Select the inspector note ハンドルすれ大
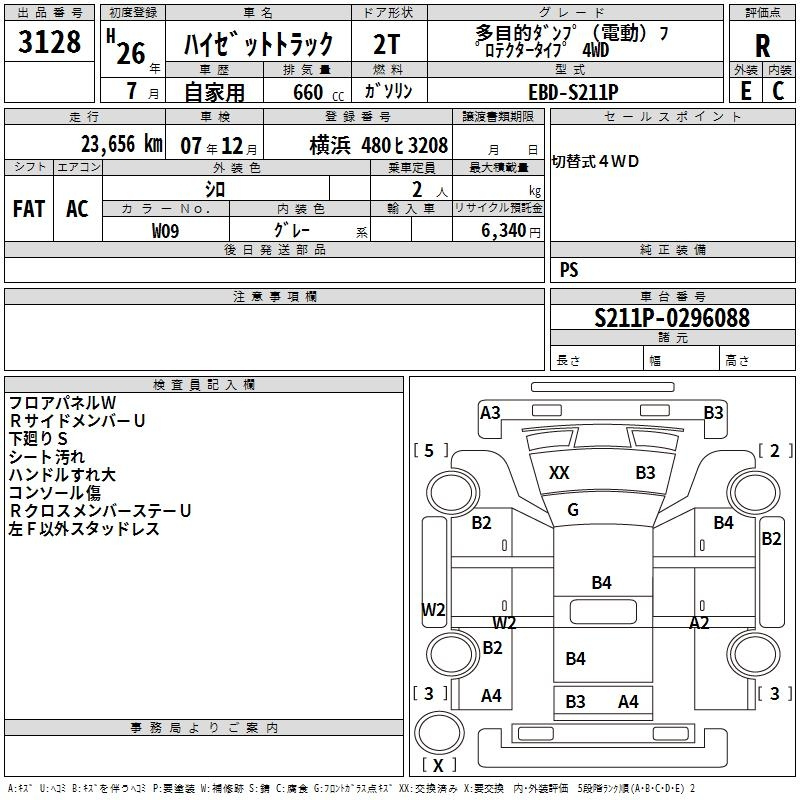This screenshot has width=800, height=800. point(62,475)
